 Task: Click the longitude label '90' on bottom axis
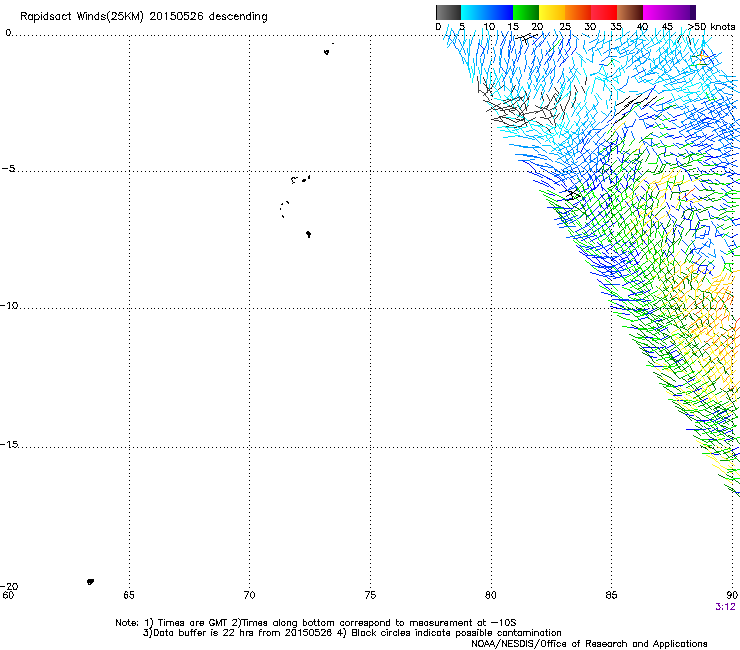tap(732, 595)
